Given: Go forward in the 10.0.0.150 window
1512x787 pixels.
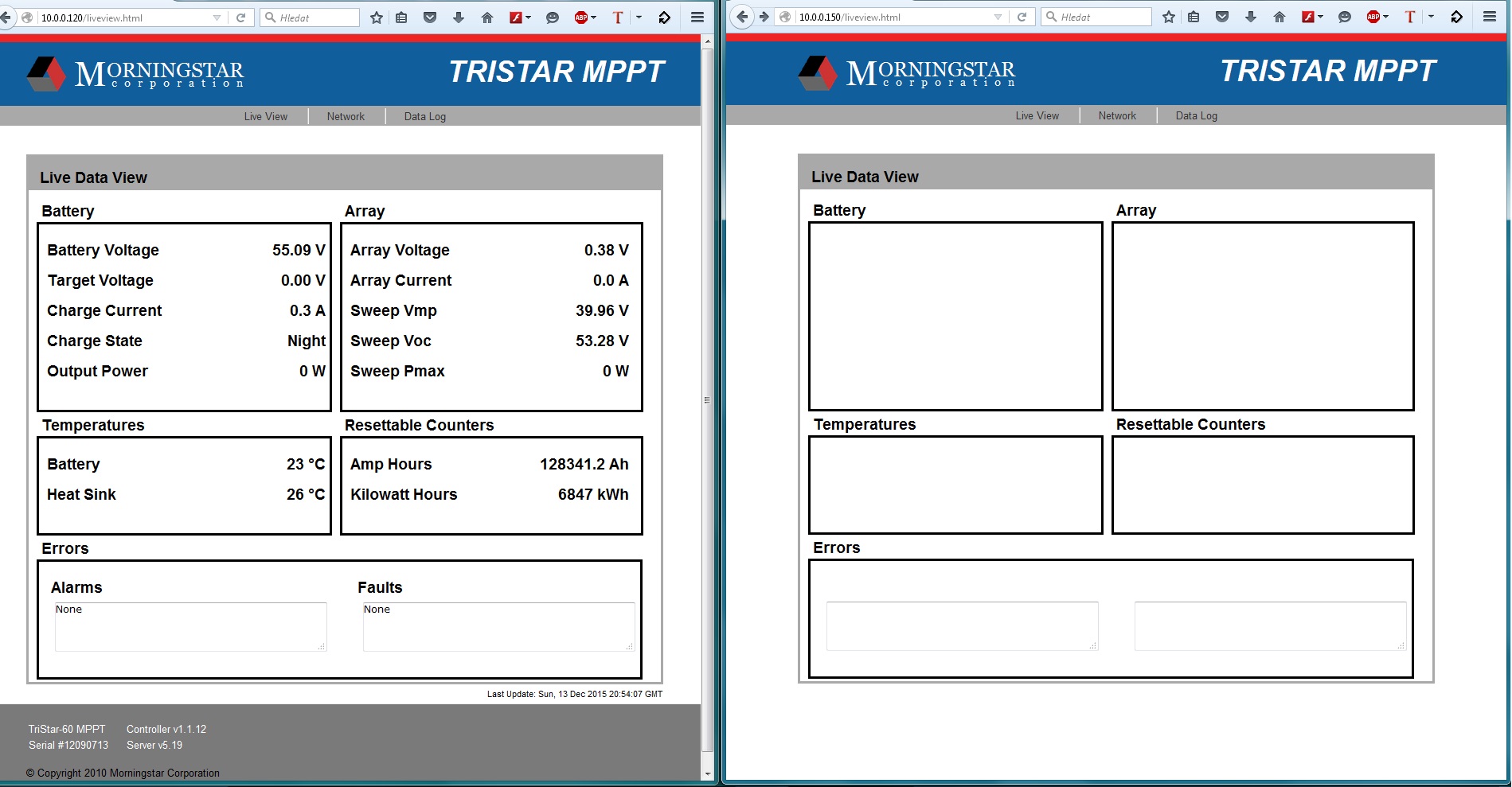Looking at the screenshot, I should tap(764, 17).
